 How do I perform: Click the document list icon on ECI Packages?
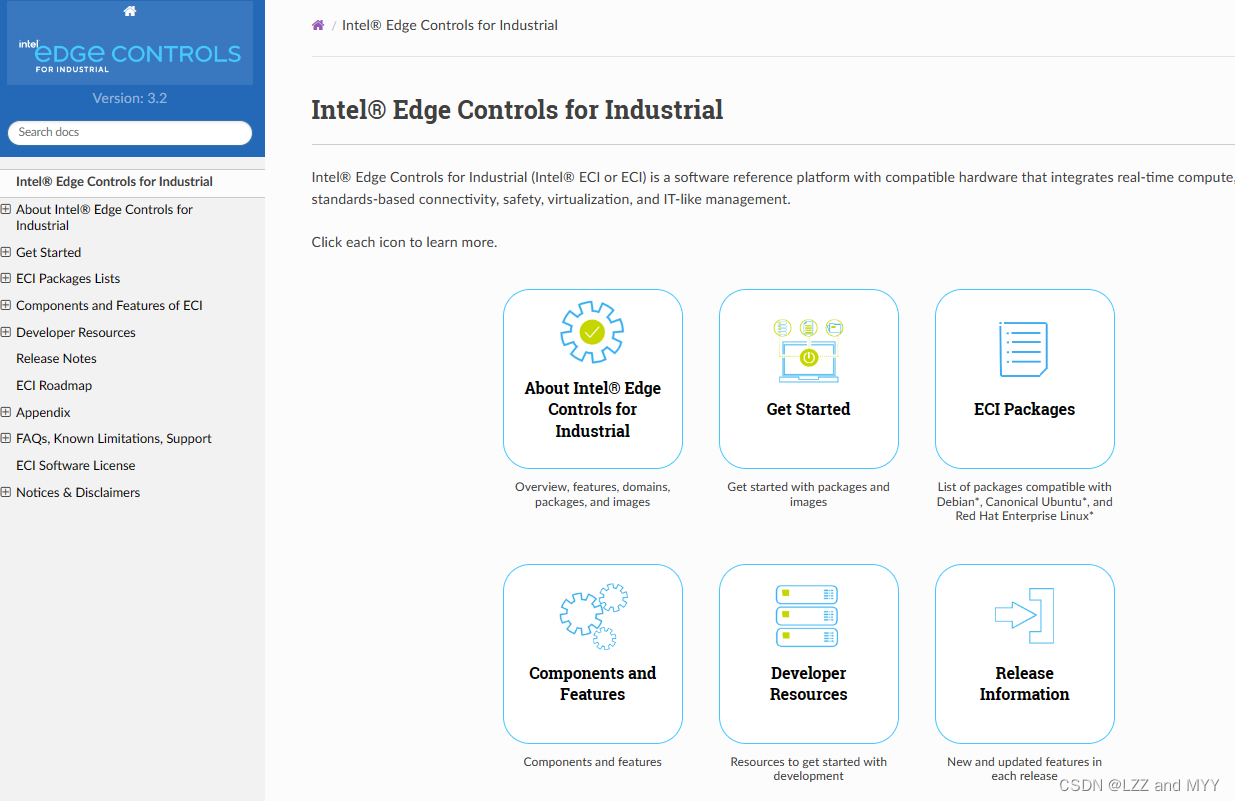coord(1024,349)
